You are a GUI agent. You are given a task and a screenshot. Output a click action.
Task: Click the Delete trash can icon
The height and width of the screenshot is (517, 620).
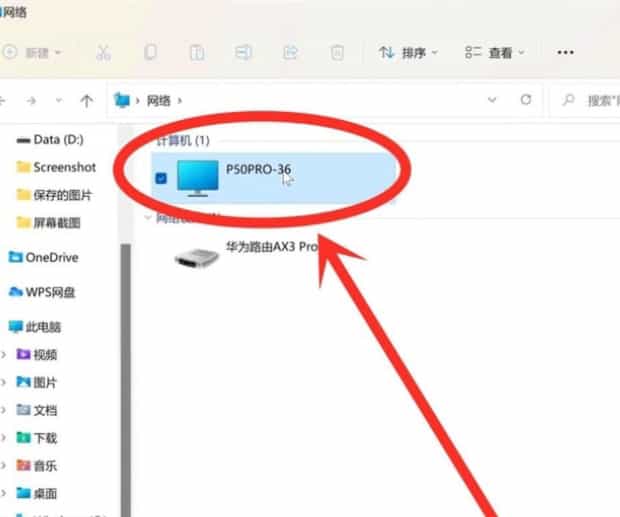pyautogui.click(x=338, y=52)
